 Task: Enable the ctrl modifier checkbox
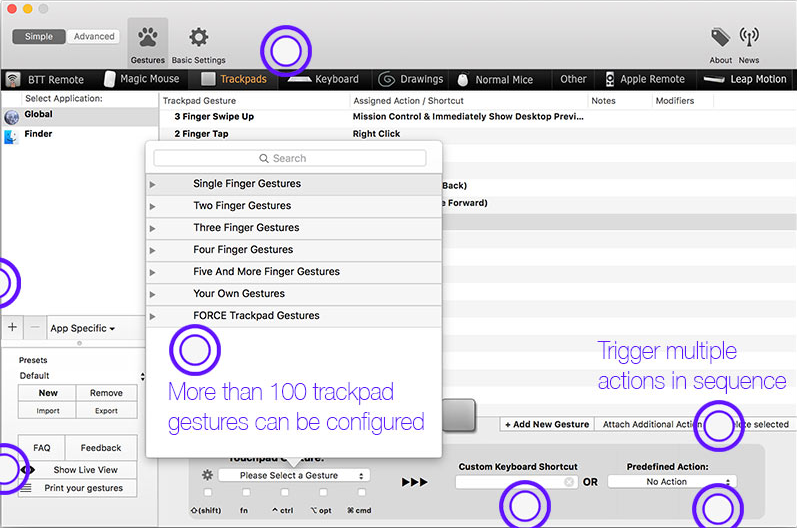pos(285,492)
